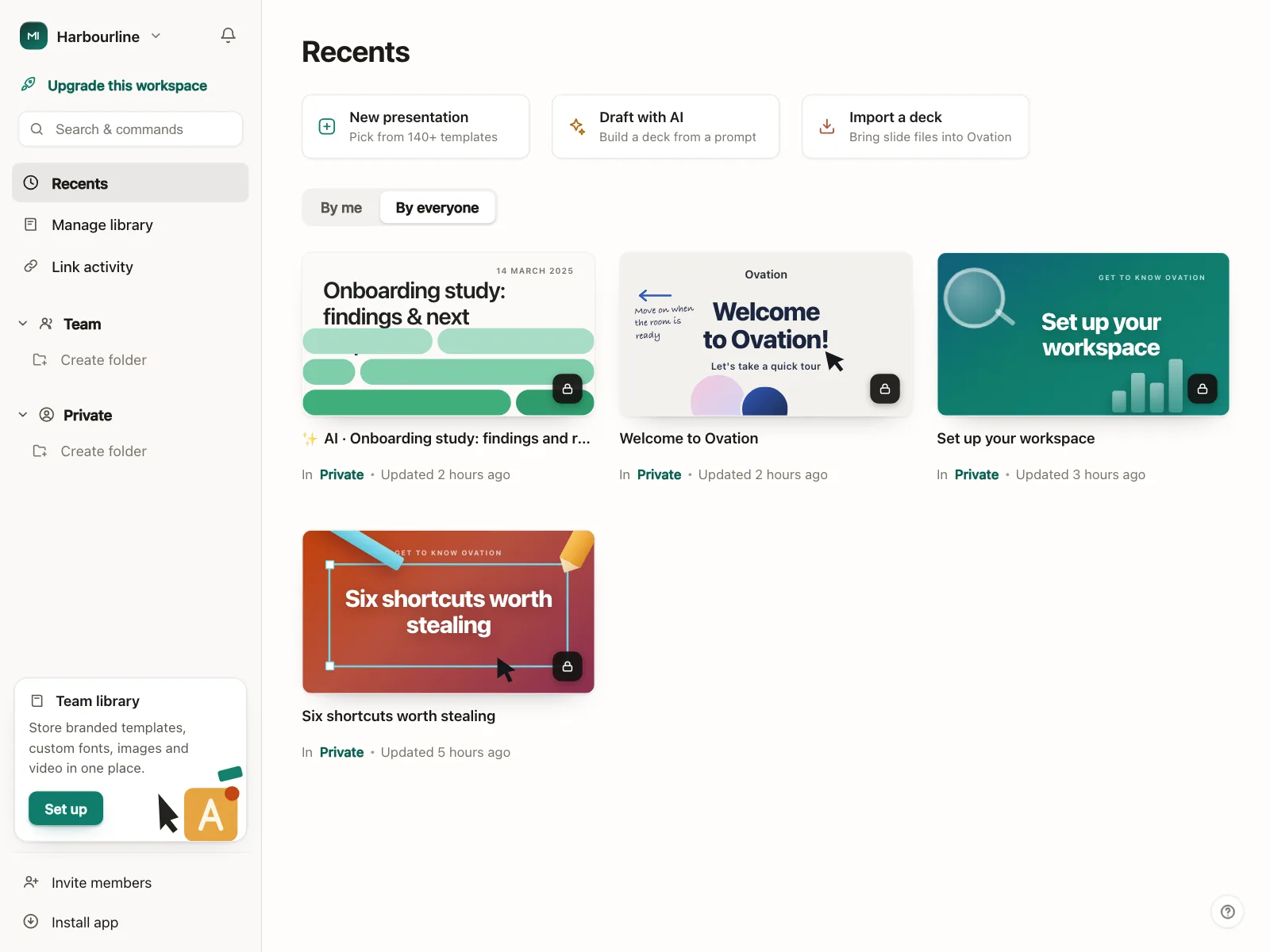This screenshot has width=1270, height=952.
Task: Click Create folder under Private
Action: [x=103, y=451]
